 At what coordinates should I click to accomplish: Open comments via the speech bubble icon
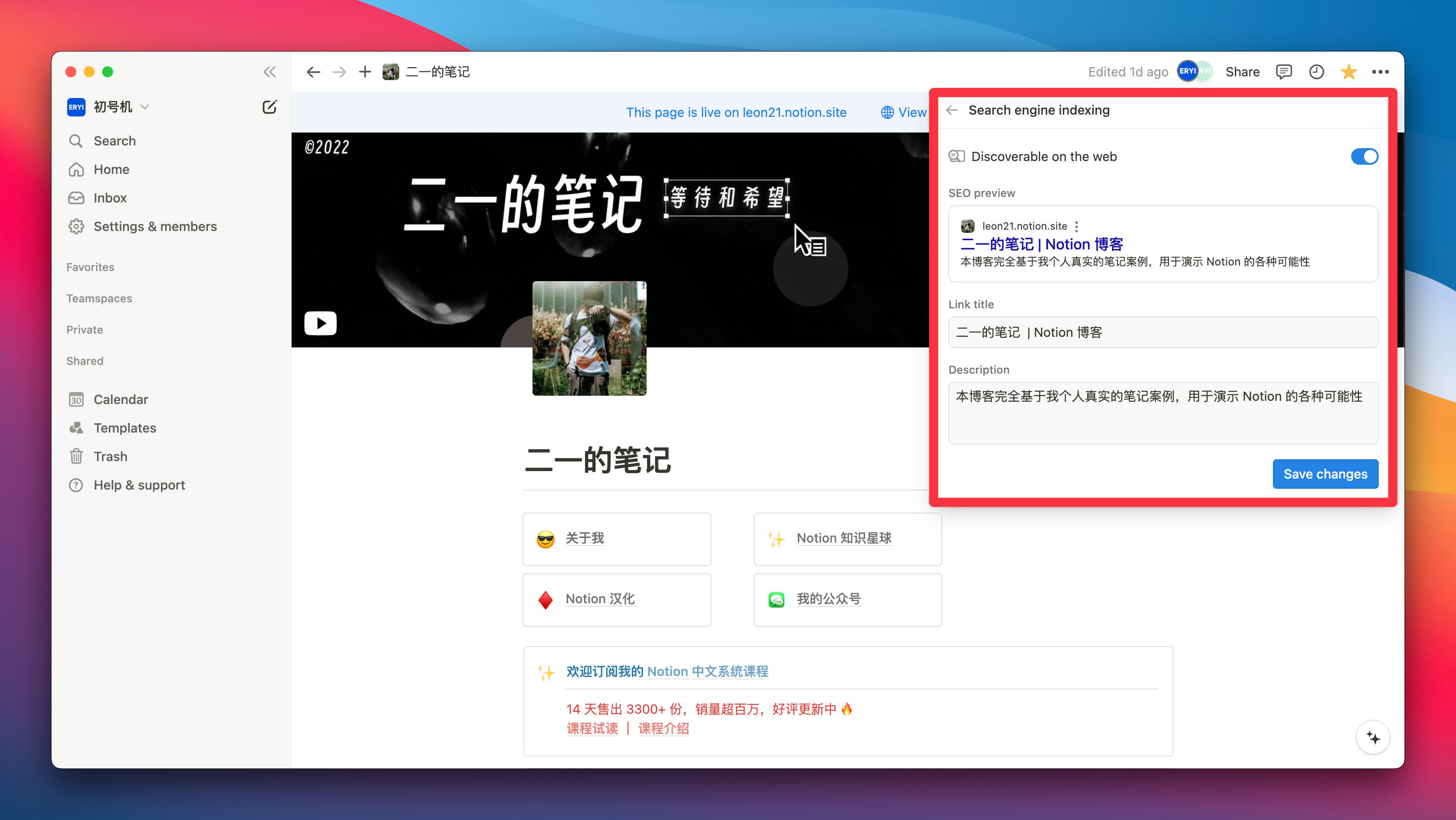pyautogui.click(x=1284, y=72)
